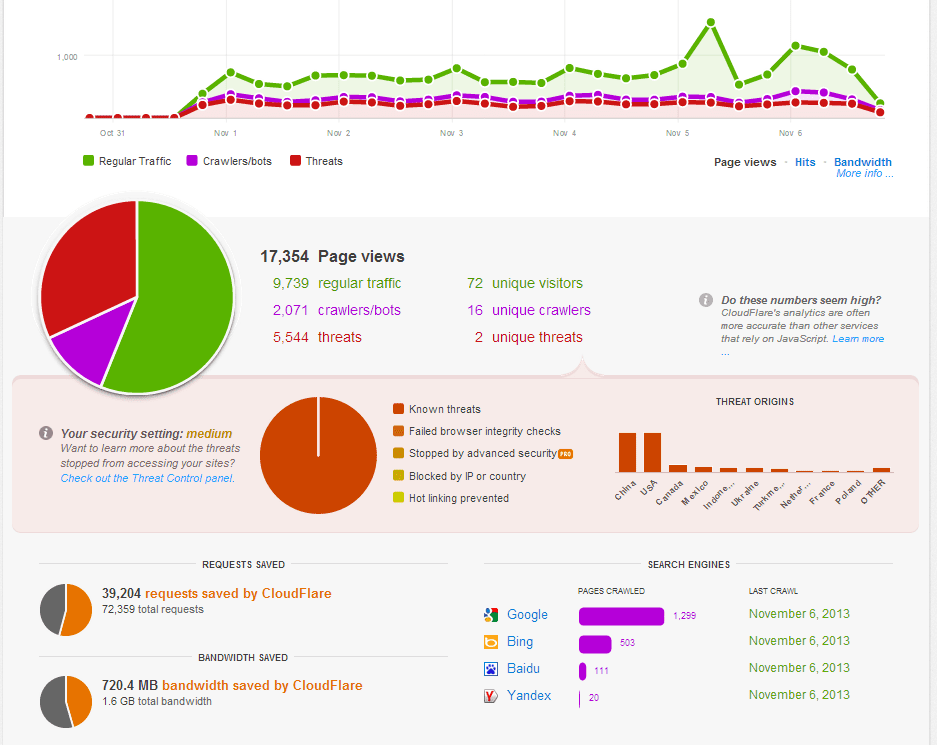Click the 'medium' security setting text

click(x=209, y=434)
